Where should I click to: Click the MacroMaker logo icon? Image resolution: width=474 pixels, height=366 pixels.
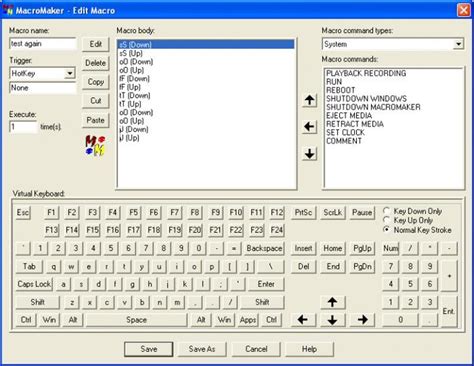95,145
